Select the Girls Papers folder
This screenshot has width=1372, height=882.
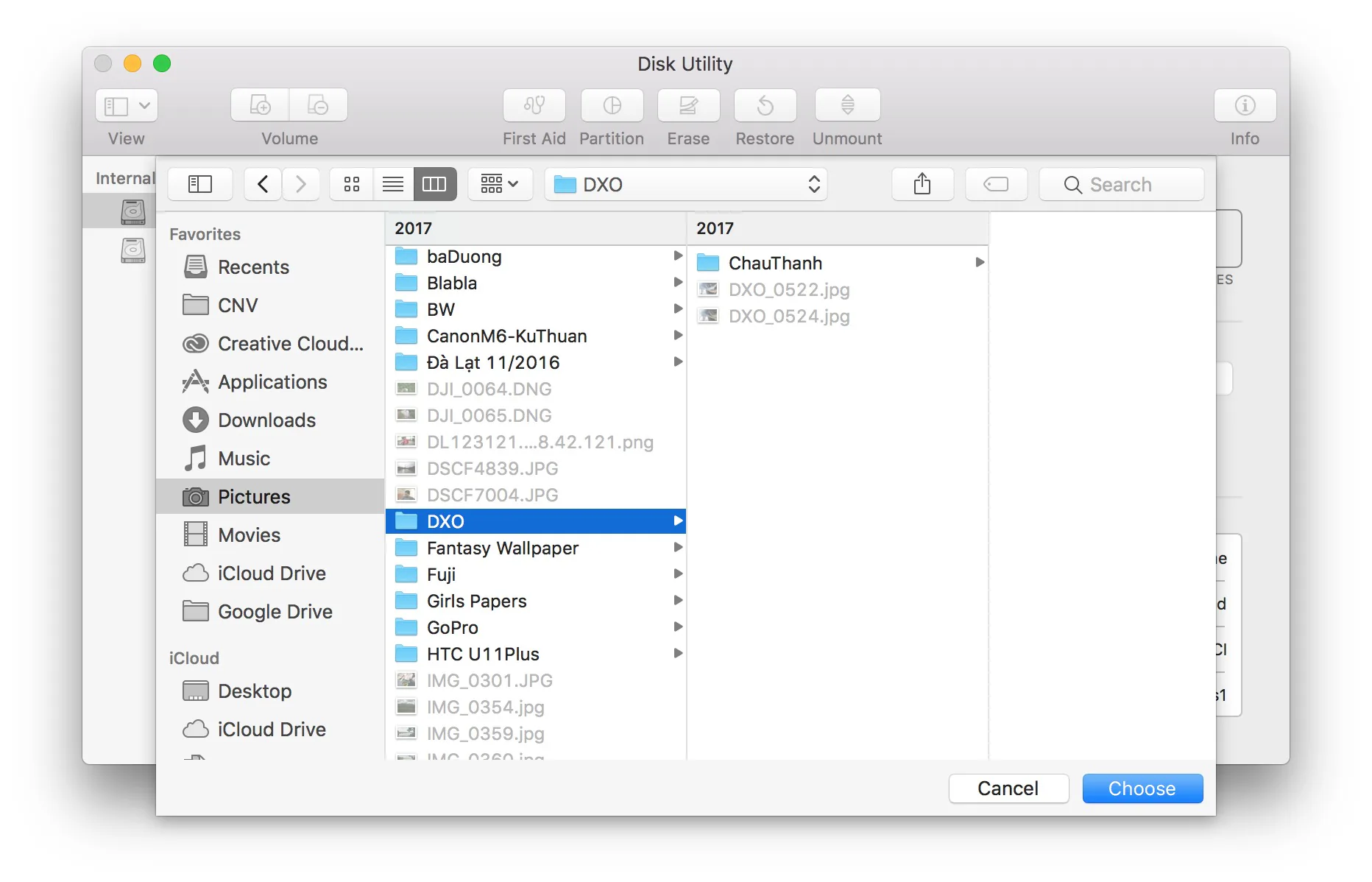pos(536,601)
